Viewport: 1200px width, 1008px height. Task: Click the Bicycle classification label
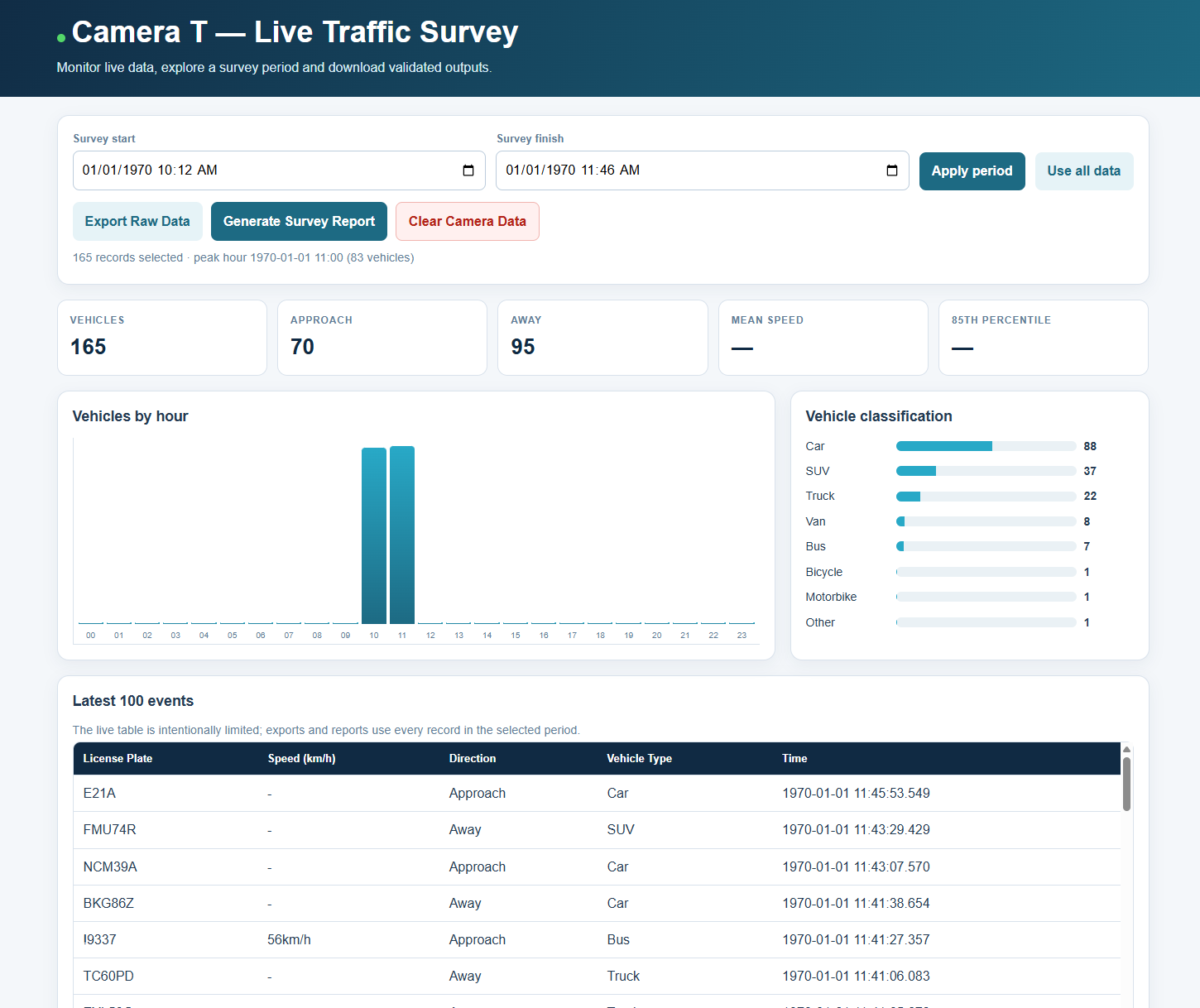pos(824,572)
